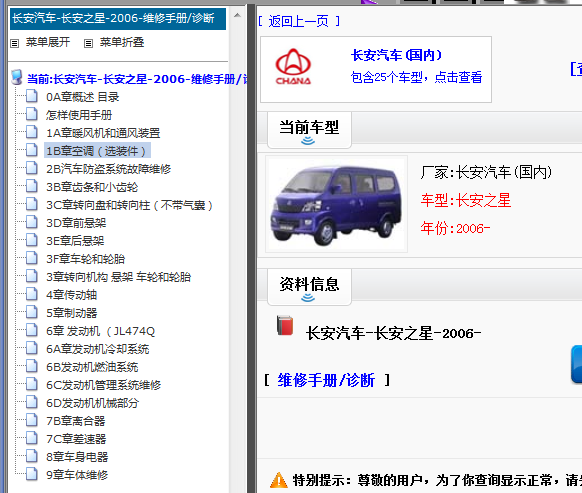This screenshot has width=582, height=493.
Task: Open 2B汽车防盗系统故障维修 chapter
Action: coord(108,169)
